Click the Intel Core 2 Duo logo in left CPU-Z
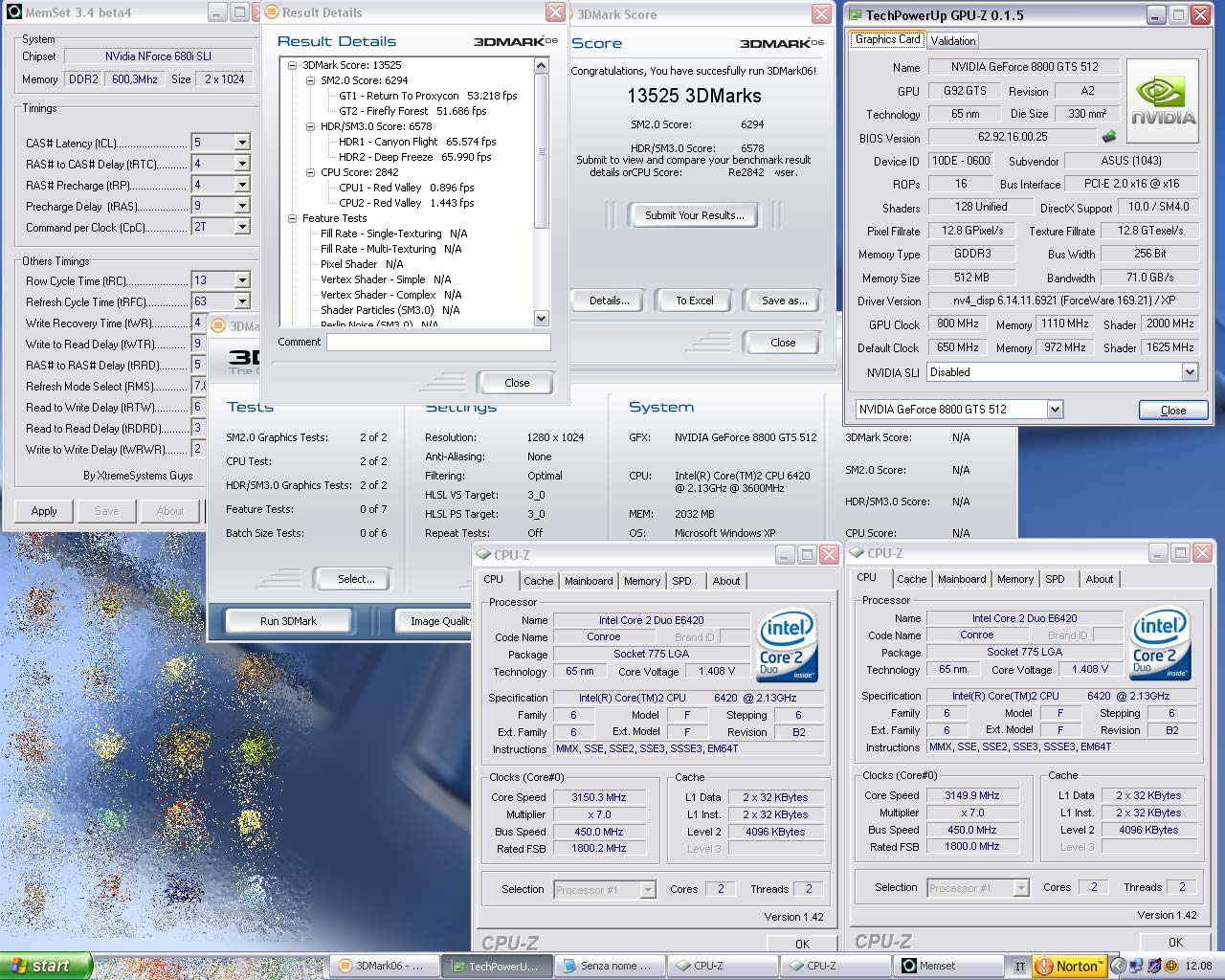1225x980 pixels. [787, 646]
